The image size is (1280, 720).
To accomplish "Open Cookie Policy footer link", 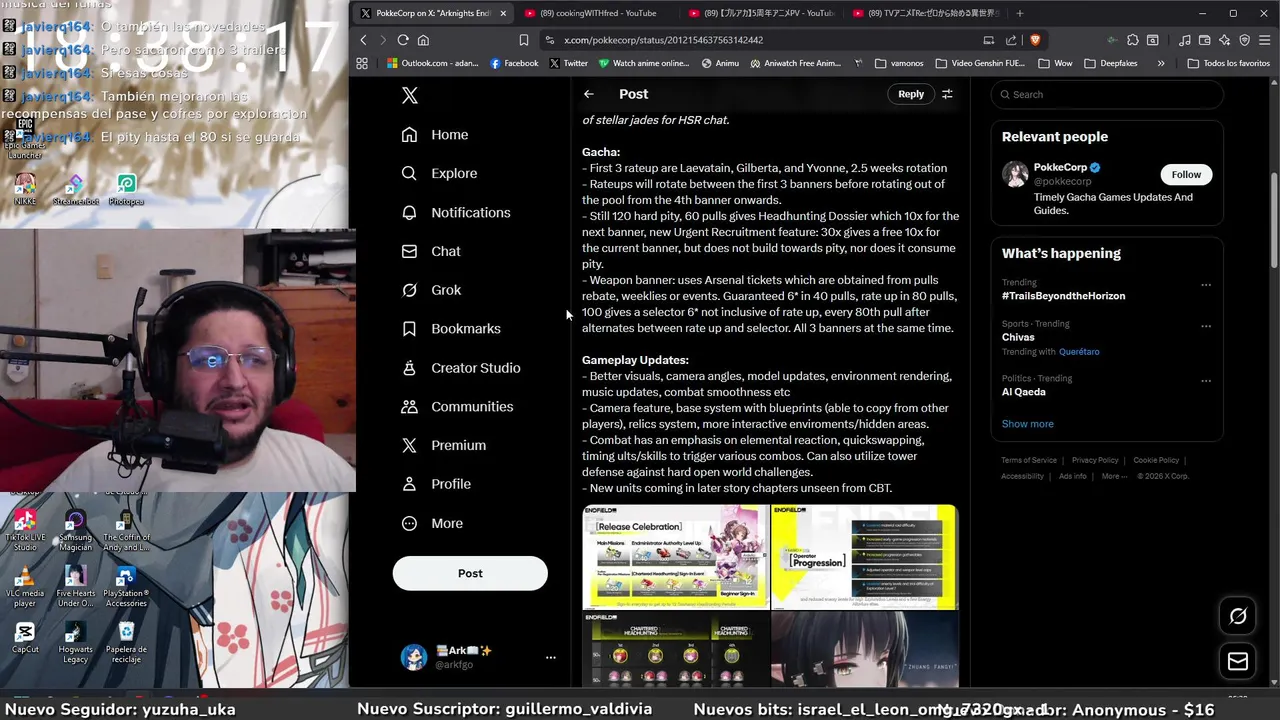I will point(1156,460).
